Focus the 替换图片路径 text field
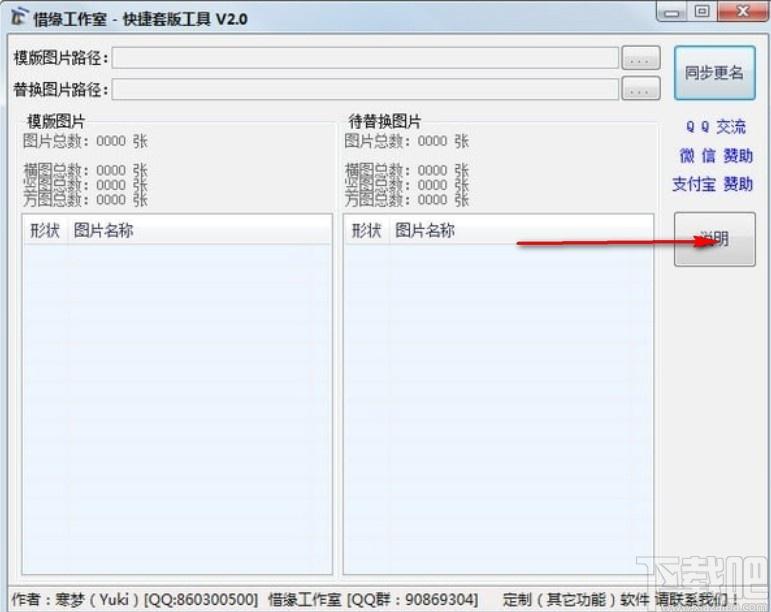 point(365,90)
